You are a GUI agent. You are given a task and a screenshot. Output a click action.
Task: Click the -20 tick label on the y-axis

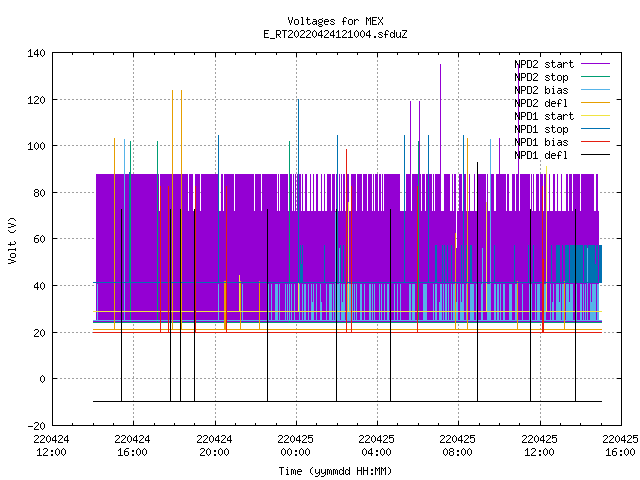[x=36, y=426]
